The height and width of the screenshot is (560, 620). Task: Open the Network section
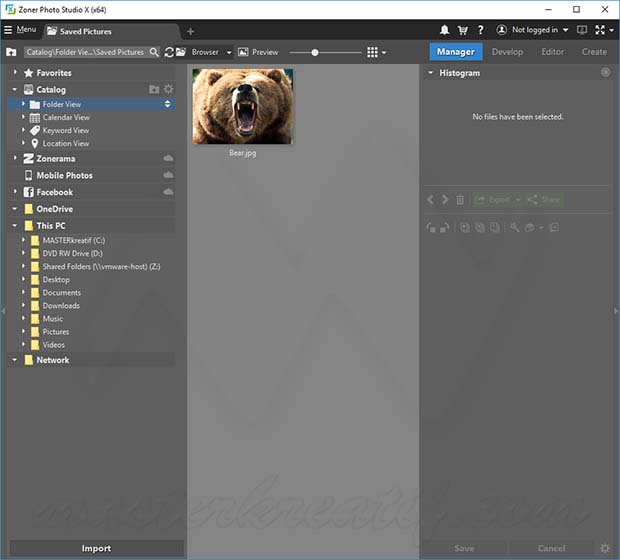53,360
